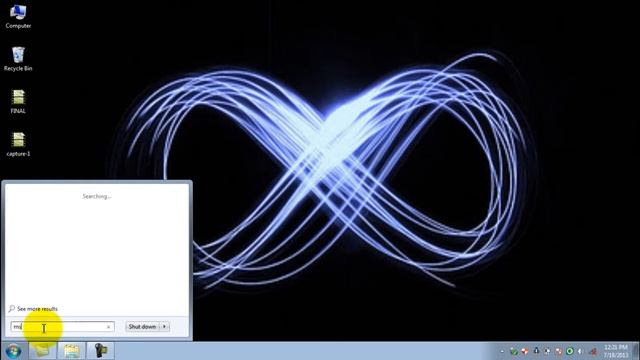The image size is (640, 360).
Task: Open the camcorder recorder taskbar app
Action: tap(100, 351)
